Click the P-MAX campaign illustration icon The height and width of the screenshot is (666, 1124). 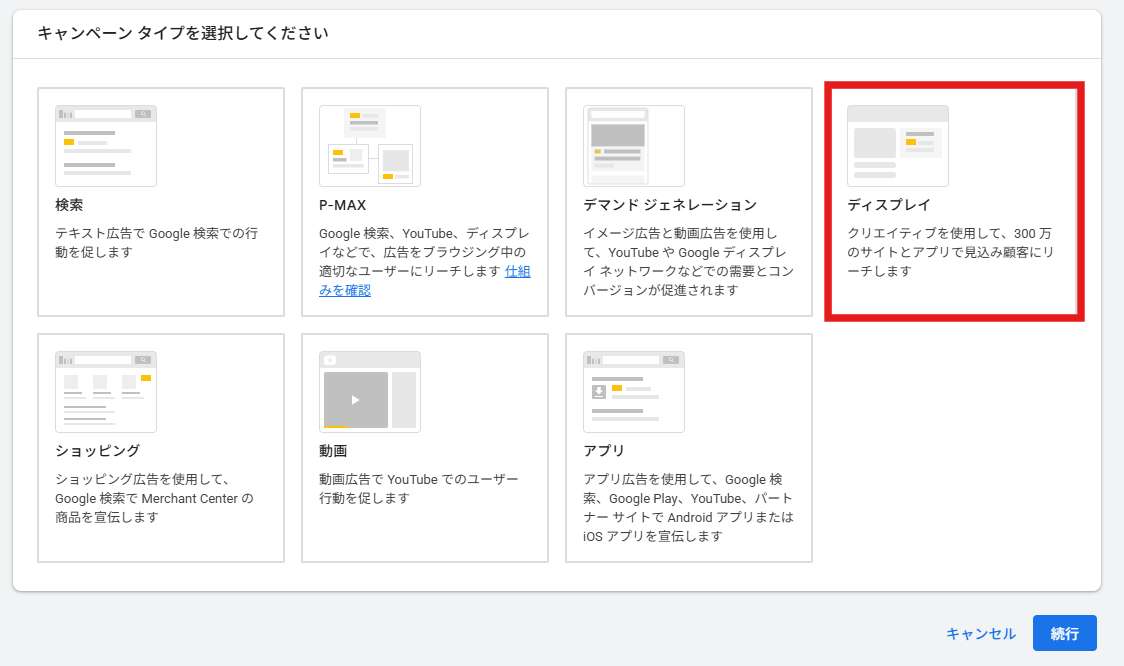click(369, 146)
